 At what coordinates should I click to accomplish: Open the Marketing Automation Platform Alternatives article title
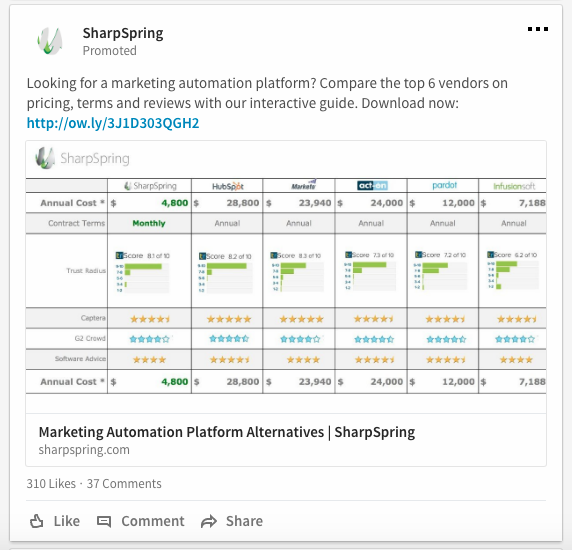(x=227, y=432)
